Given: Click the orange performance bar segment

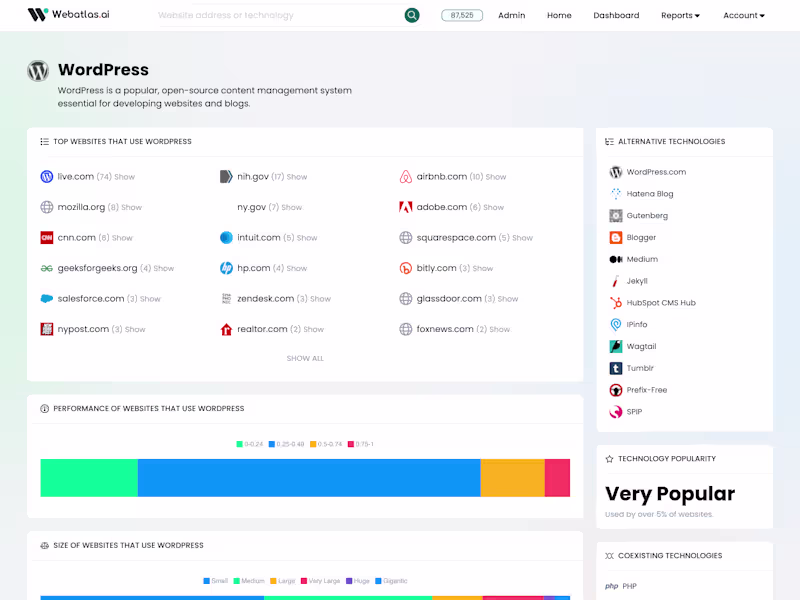Looking at the screenshot, I should [x=513, y=478].
